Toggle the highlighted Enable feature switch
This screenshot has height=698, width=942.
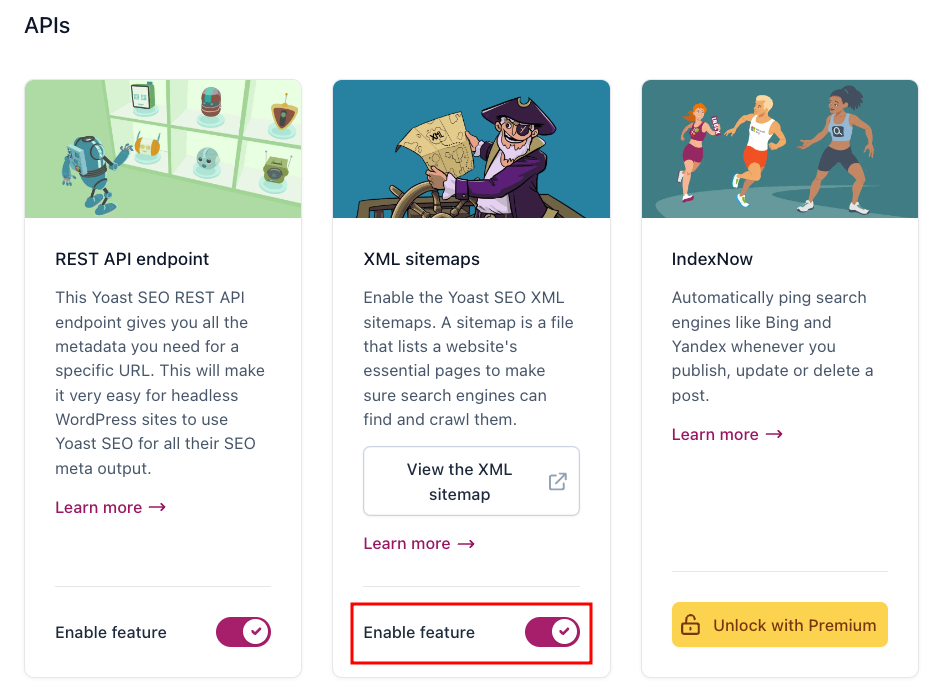click(553, 631)
